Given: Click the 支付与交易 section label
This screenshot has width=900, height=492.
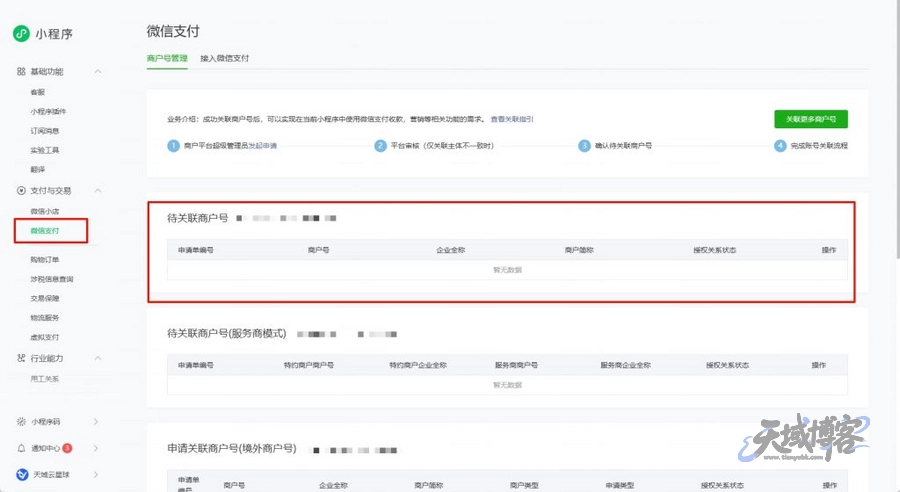Looking at the screenshot, I should point(51,191).
